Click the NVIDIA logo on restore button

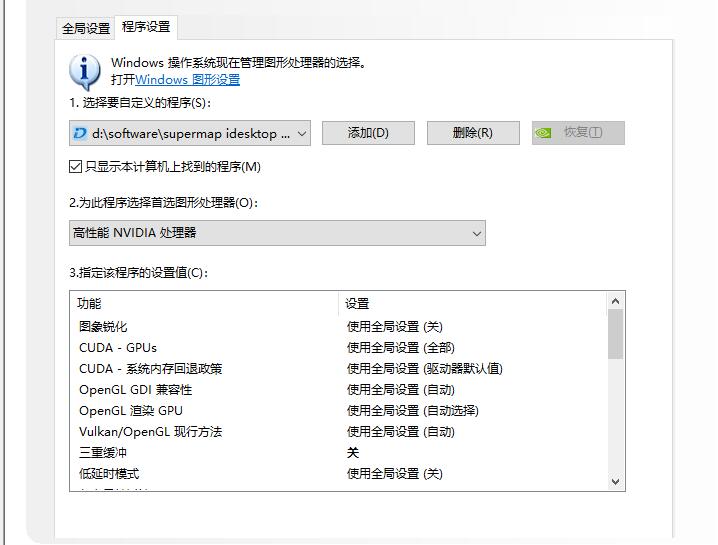(x=544, y=133)
